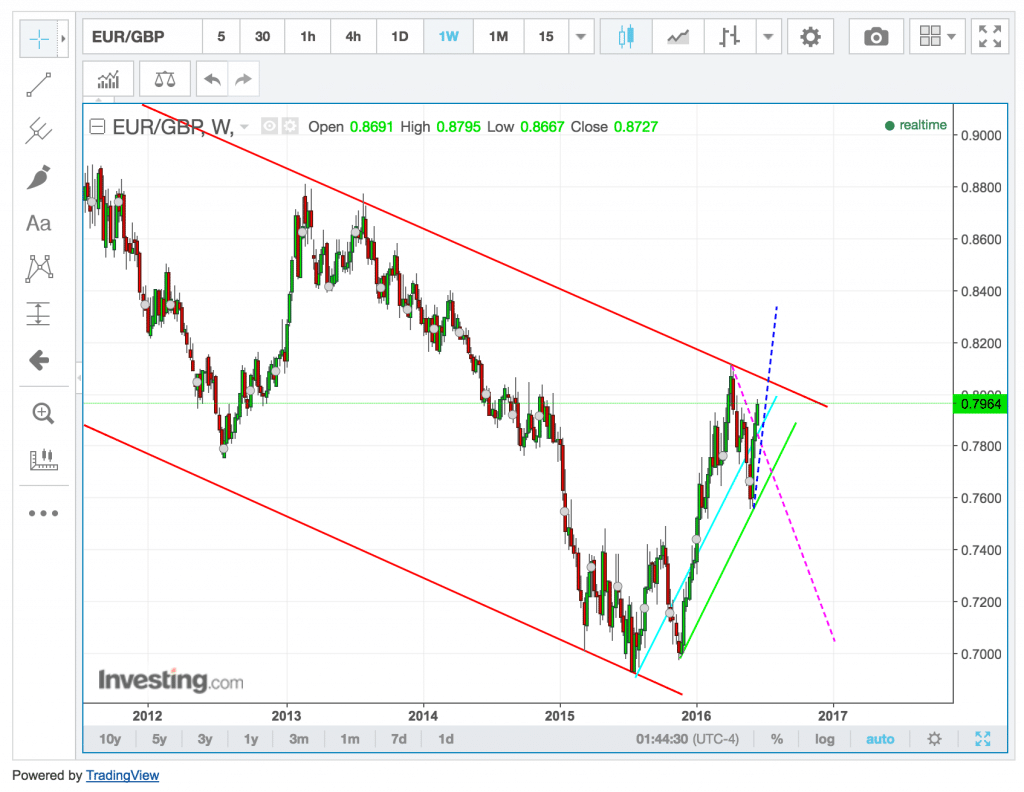Toggle the auto scale option
The image size is (1024, 792).
pyautogui.click(x=880, y=739)
